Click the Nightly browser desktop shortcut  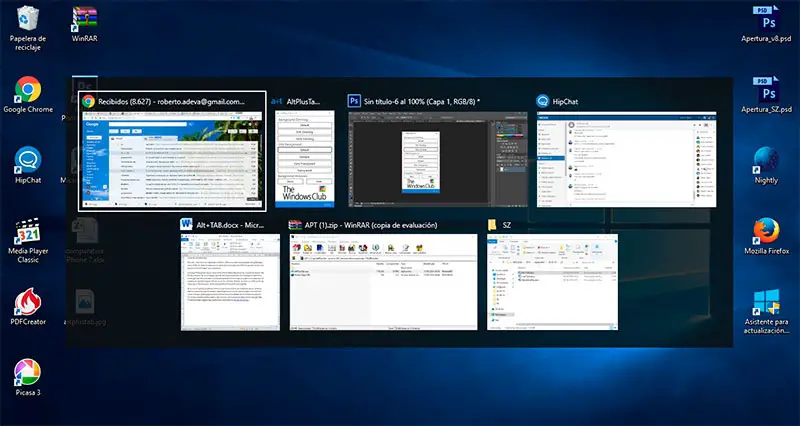766,165
